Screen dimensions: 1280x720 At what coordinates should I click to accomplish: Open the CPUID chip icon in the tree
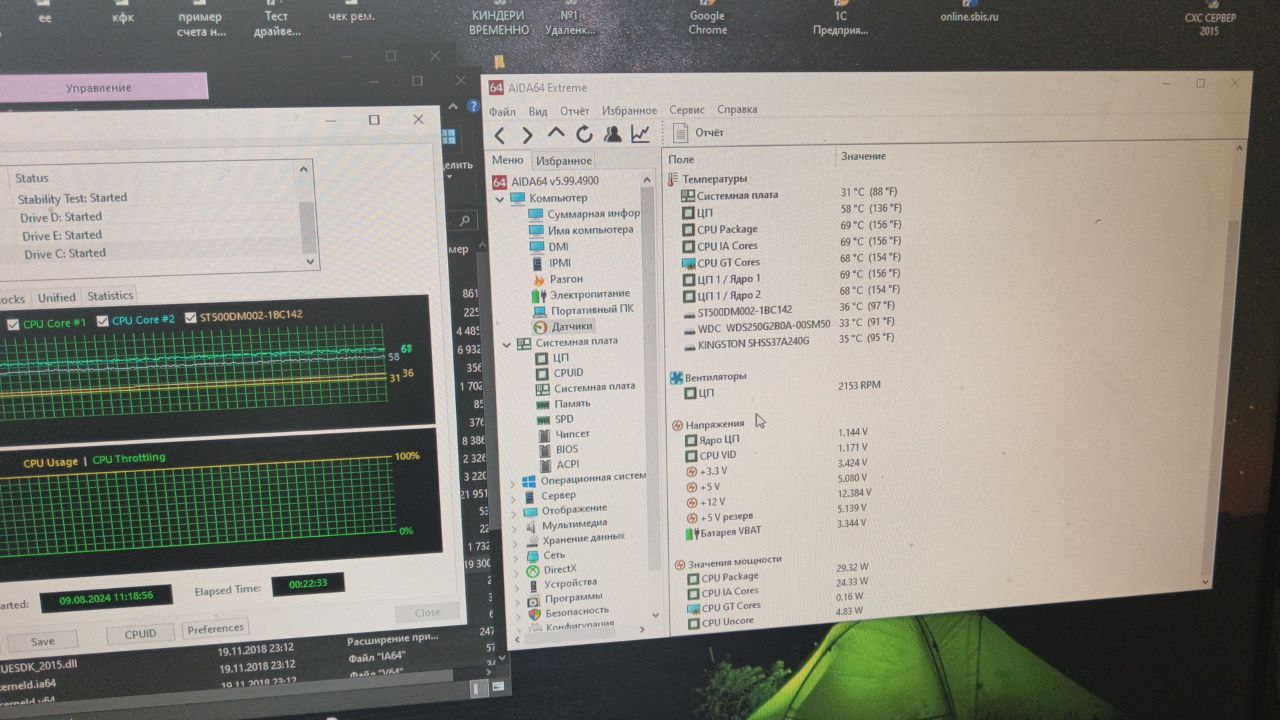coord(543,373)
